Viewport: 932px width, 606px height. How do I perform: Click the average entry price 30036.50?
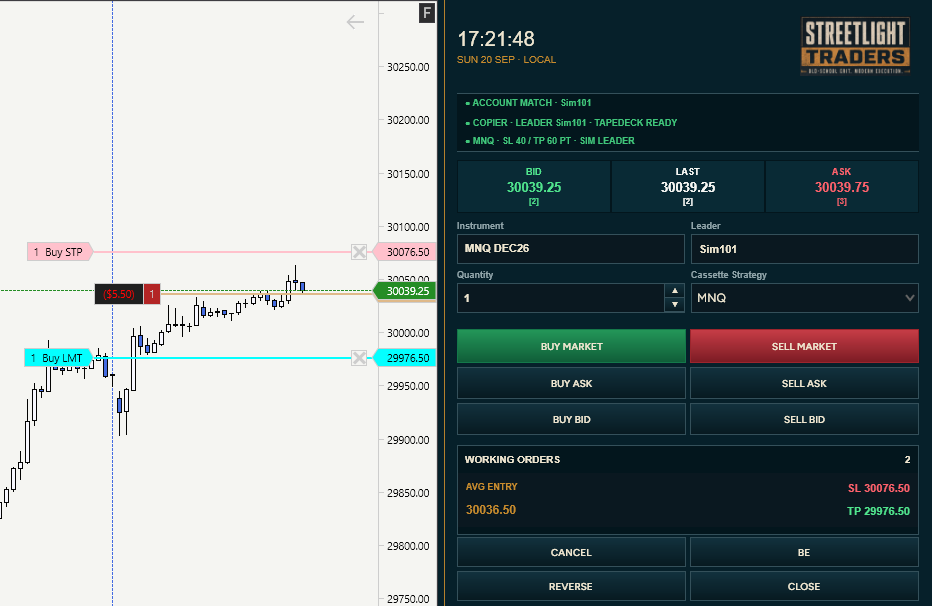tap(491, 510)
